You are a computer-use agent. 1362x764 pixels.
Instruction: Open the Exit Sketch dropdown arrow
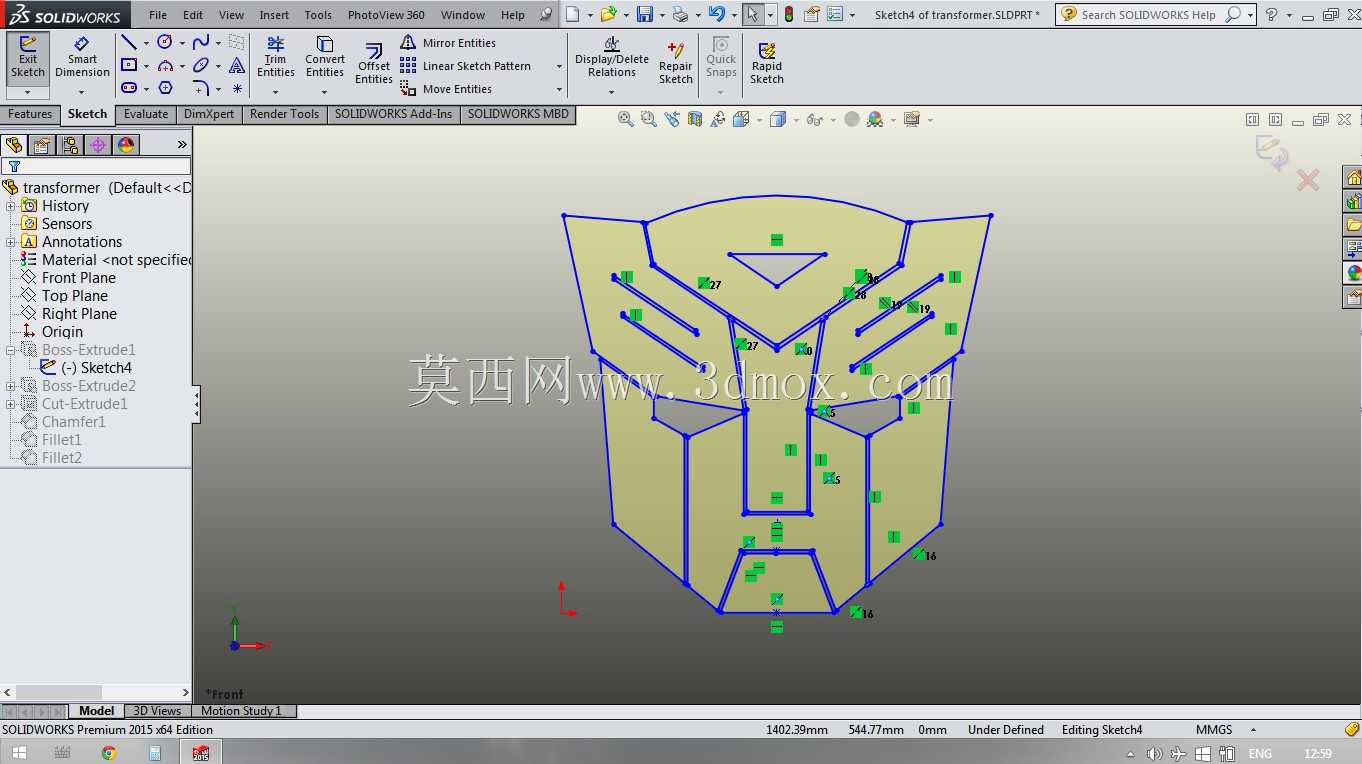click(28, 93)
